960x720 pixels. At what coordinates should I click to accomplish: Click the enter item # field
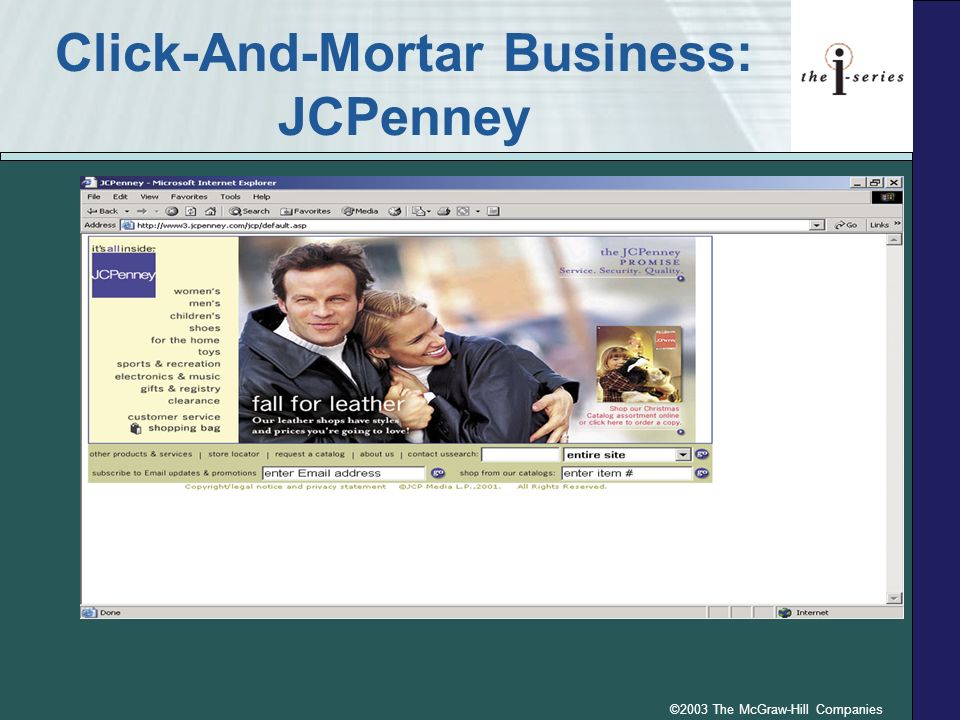(x=627, y=473)
